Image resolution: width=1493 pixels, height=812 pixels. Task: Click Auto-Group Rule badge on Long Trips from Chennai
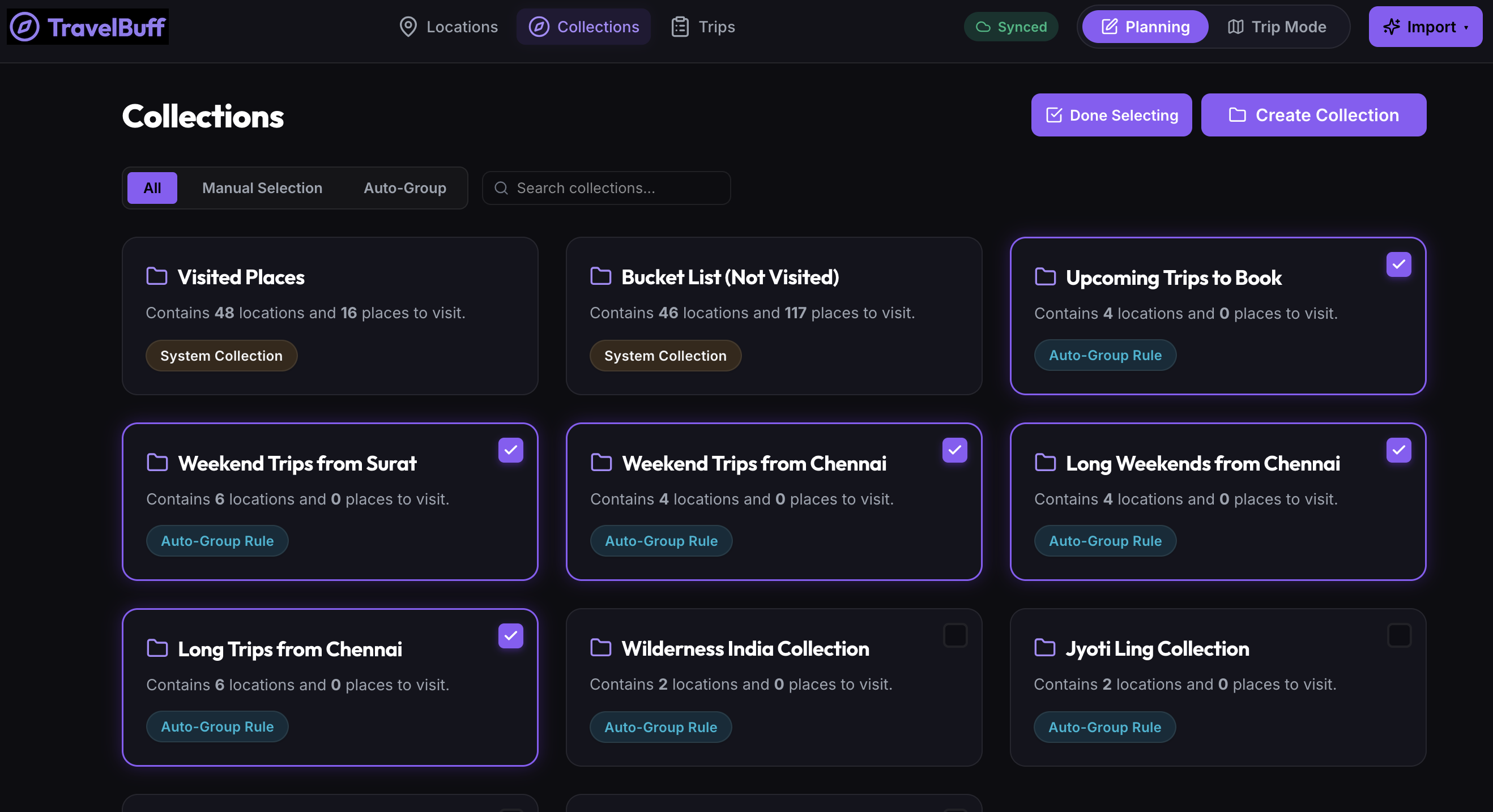(x=217, y=726)
